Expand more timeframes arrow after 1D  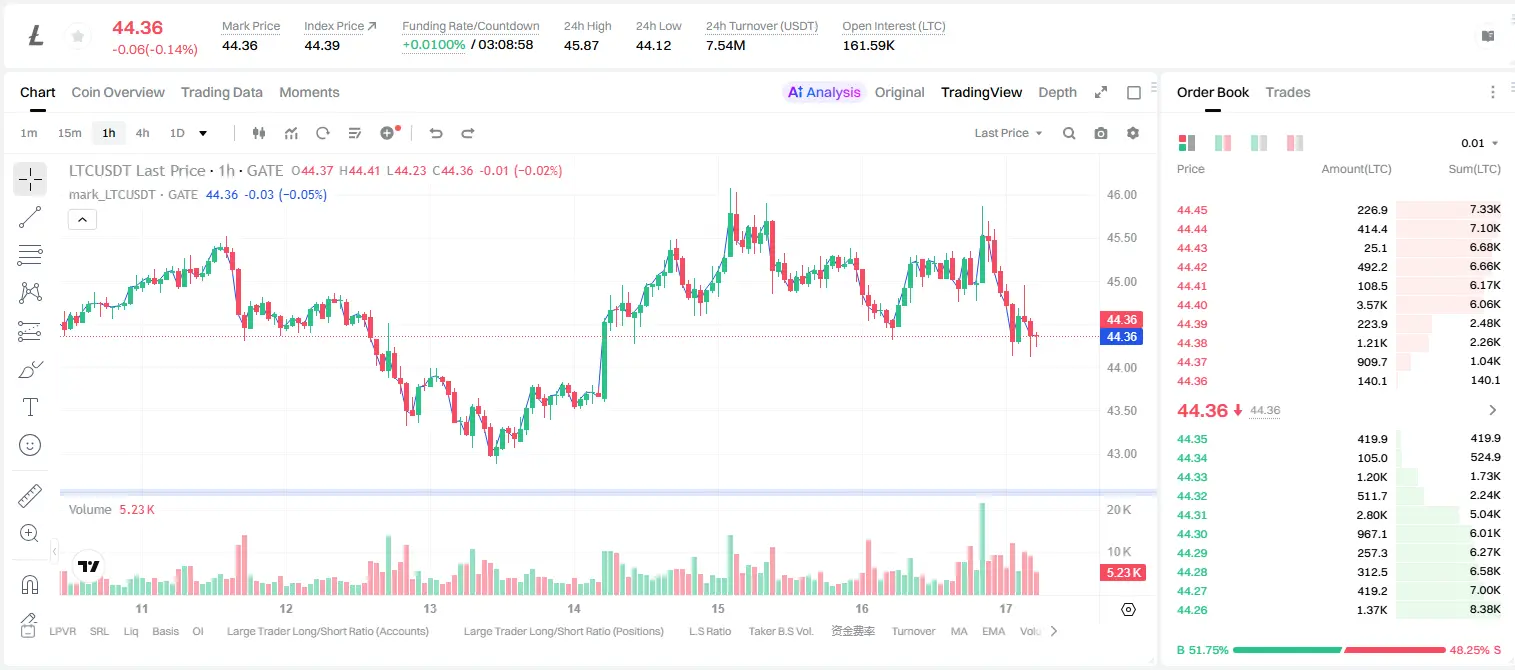[x=203, y=133]
